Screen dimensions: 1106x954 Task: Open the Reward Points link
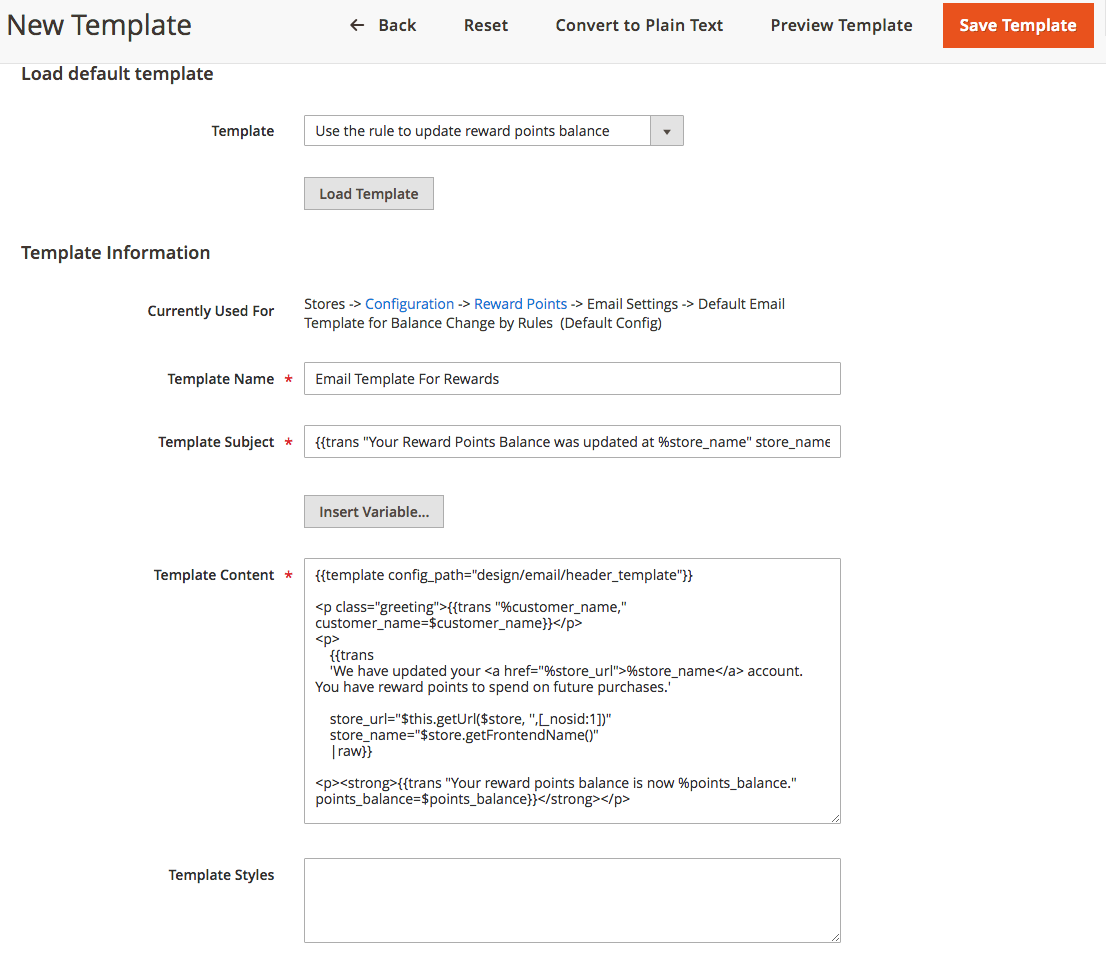521,304
